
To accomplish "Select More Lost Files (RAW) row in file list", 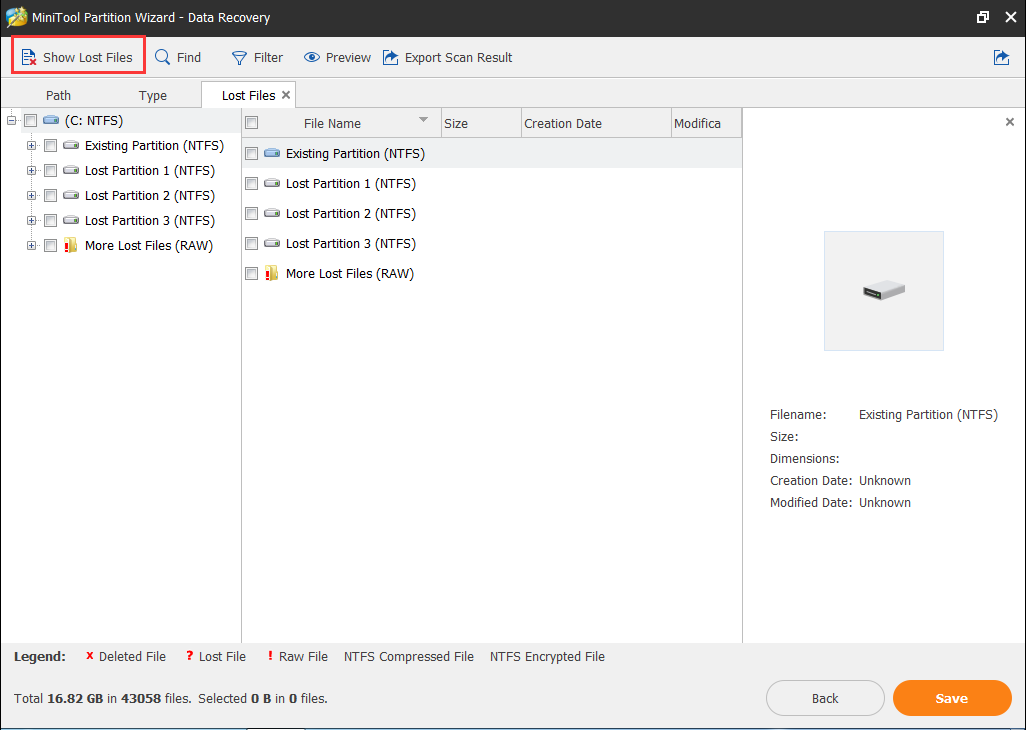I will click(x=492, y=274).
